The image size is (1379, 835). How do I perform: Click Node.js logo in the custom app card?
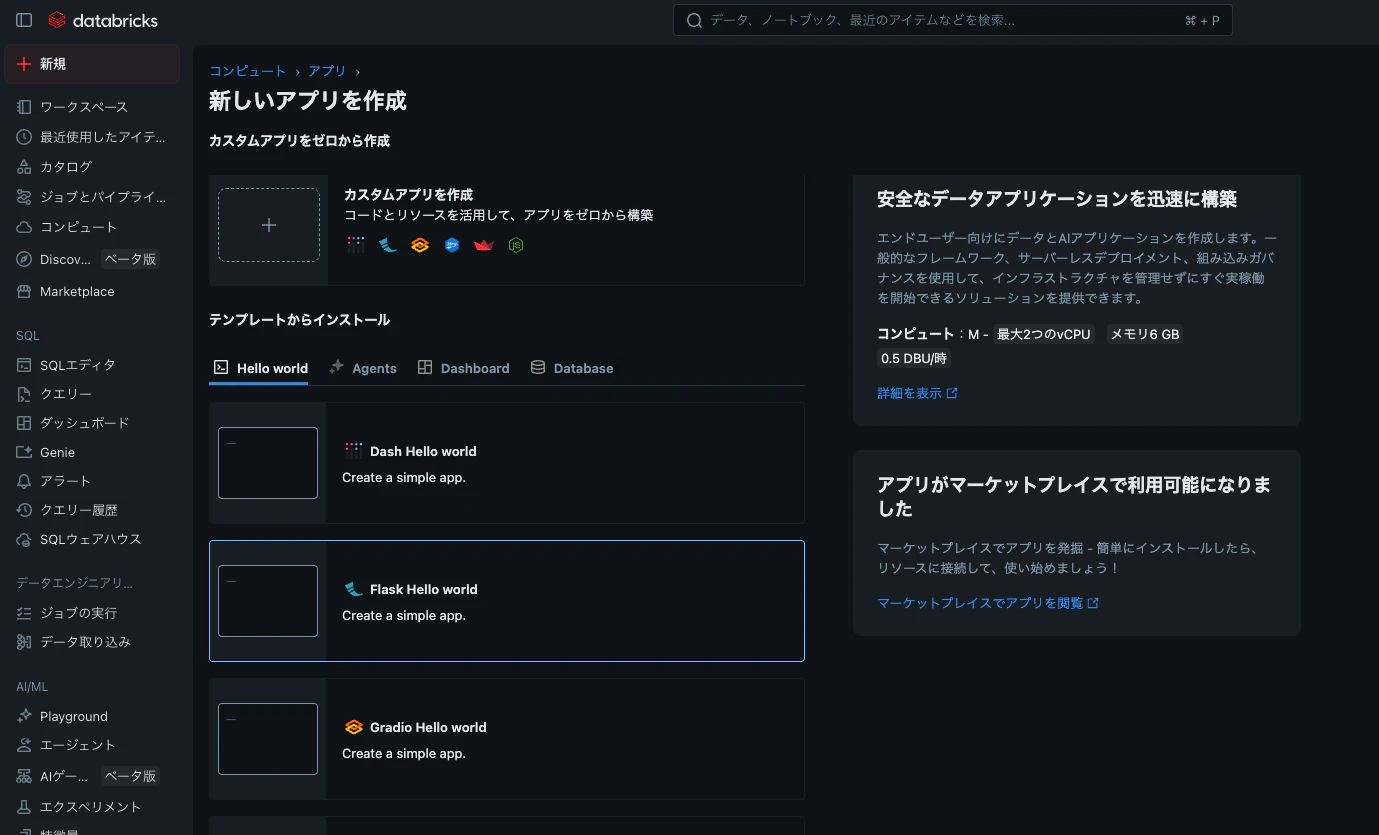click(x=516, y=245)
